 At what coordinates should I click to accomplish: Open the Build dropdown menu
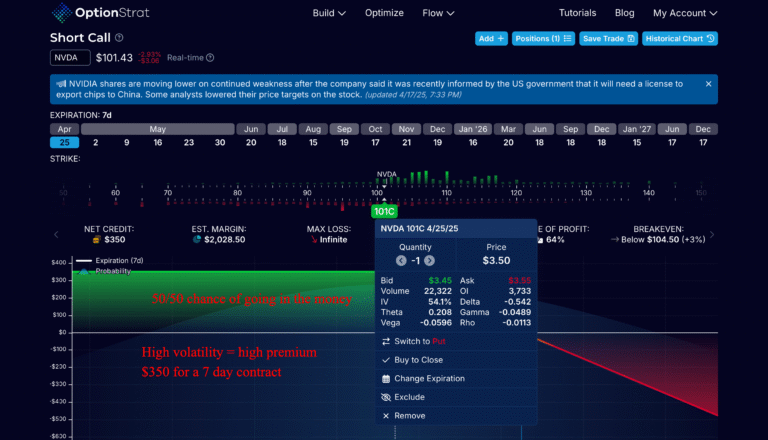[329, 13]
